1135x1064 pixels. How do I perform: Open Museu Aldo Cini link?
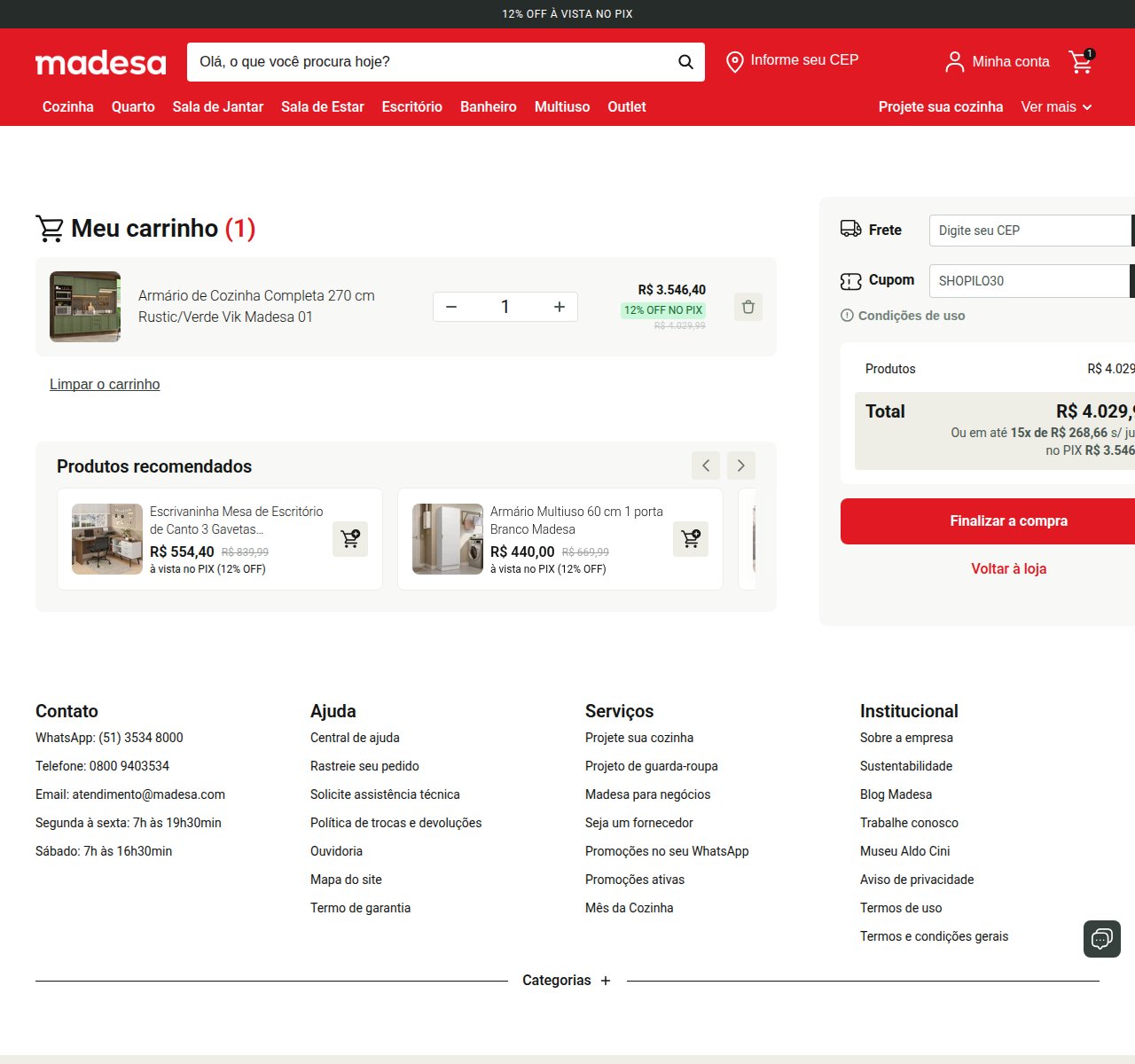[904, 851]
